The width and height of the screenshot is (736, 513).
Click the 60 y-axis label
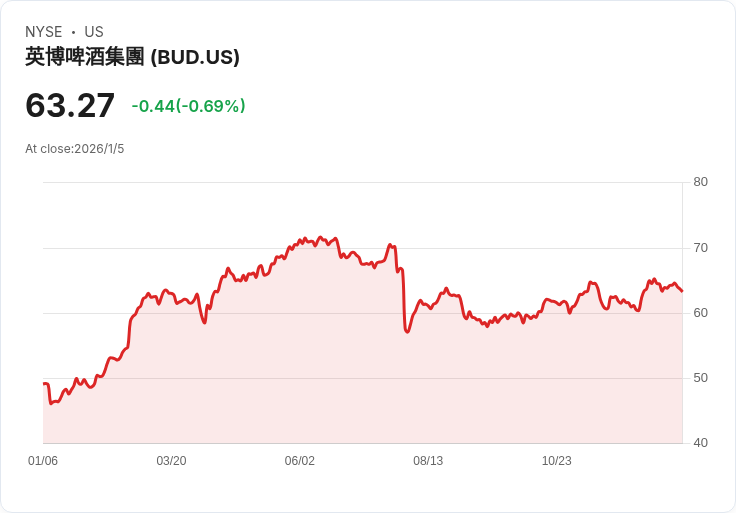pyautogui.click(x=700, y=313)
